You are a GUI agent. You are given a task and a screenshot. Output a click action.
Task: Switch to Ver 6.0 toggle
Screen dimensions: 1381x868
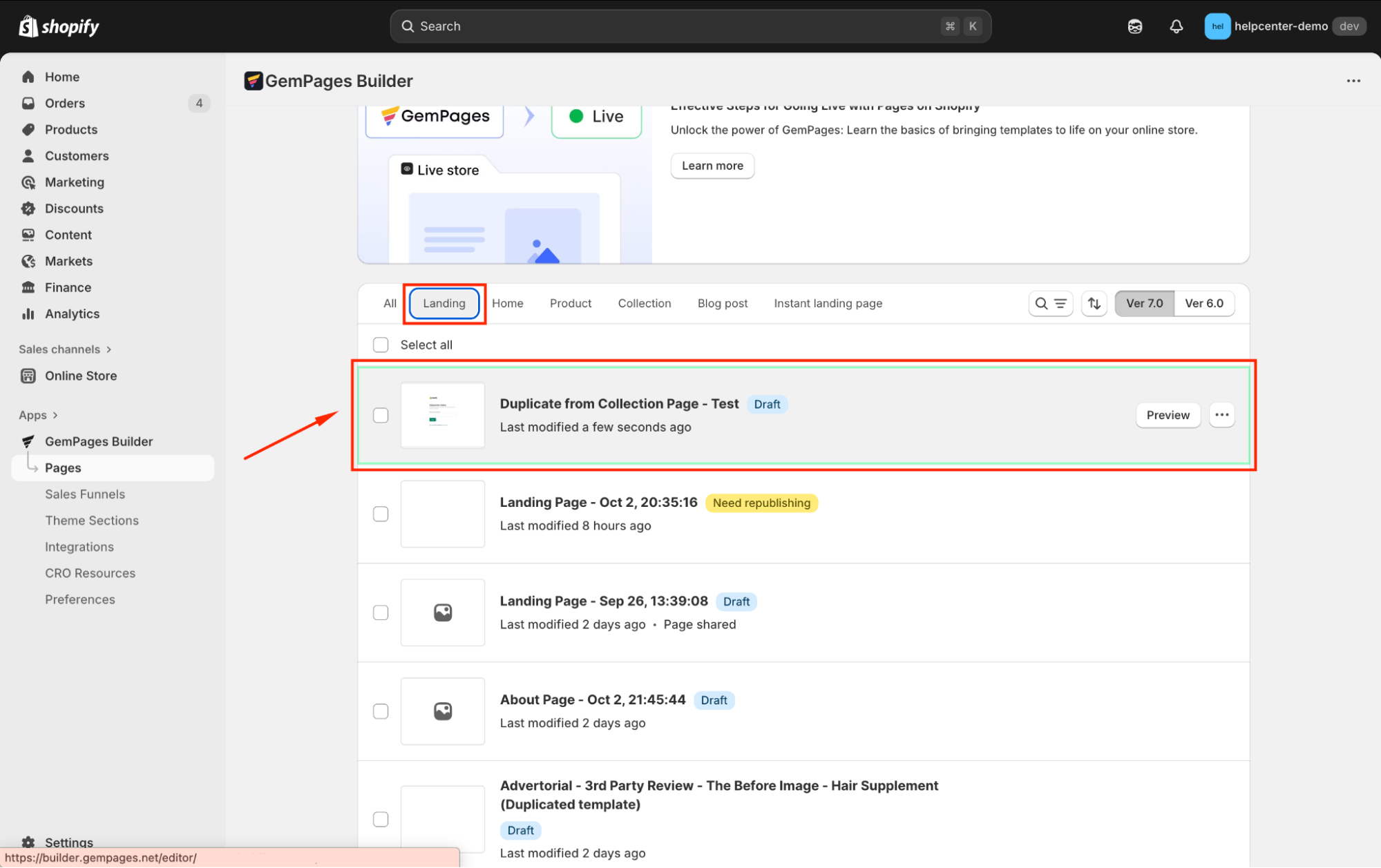(x=1203, y=303)
